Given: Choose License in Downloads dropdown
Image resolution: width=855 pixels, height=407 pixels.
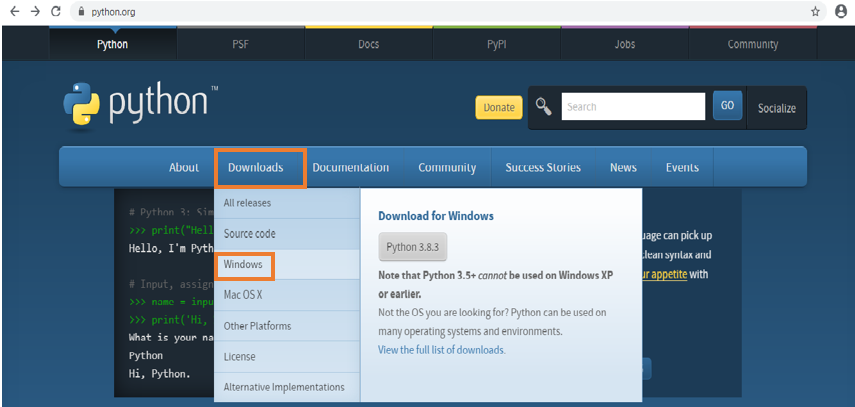Looking at the screenshot, I should 287,357.
